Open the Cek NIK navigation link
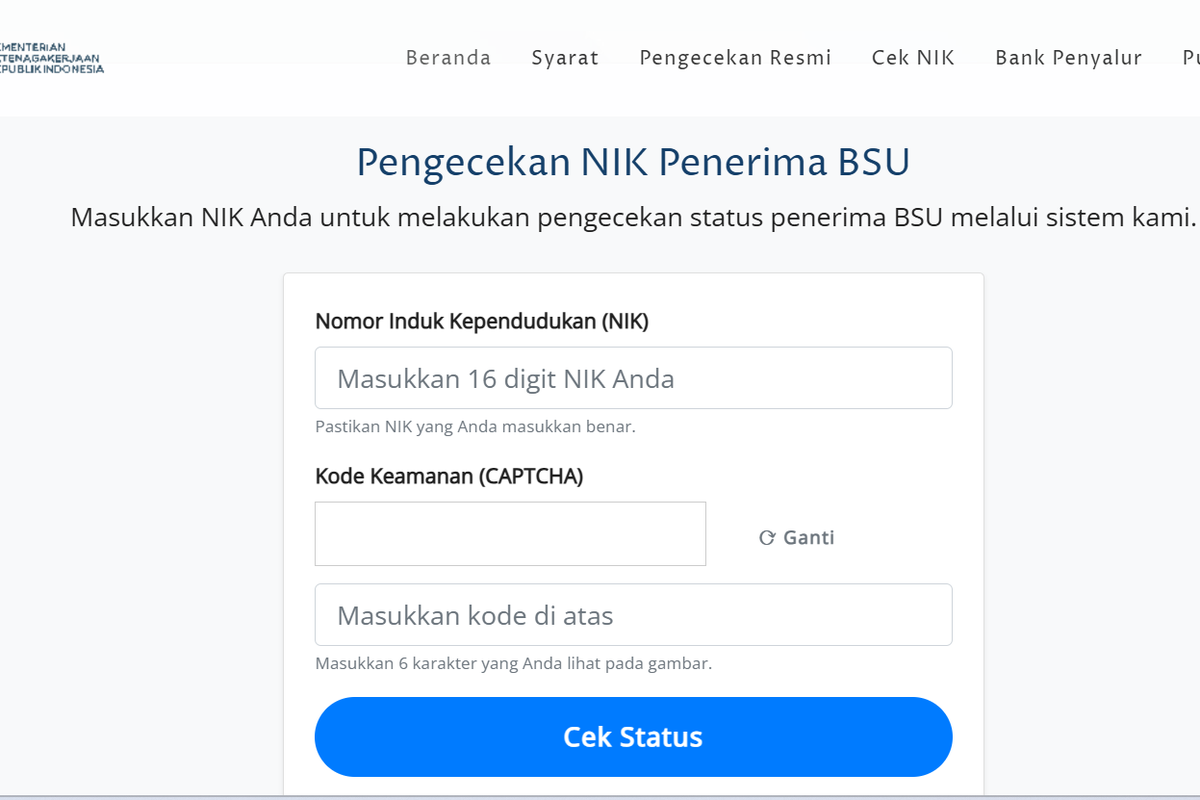The width and height of the screenshot is (1200, 800). (x=913, y=57)
